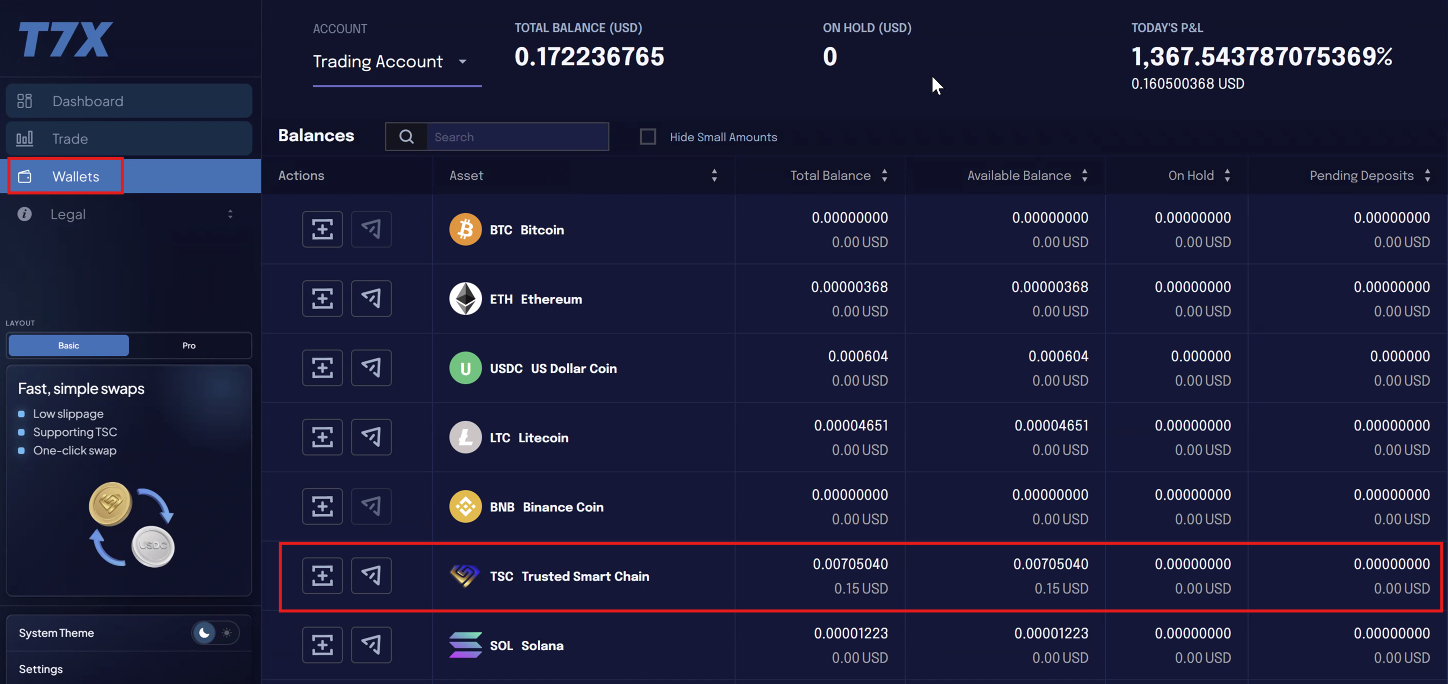Sort by the Pending Deposits column arrows
The height and width of the screenshot is (684, 1448).
pos(1426,175)
